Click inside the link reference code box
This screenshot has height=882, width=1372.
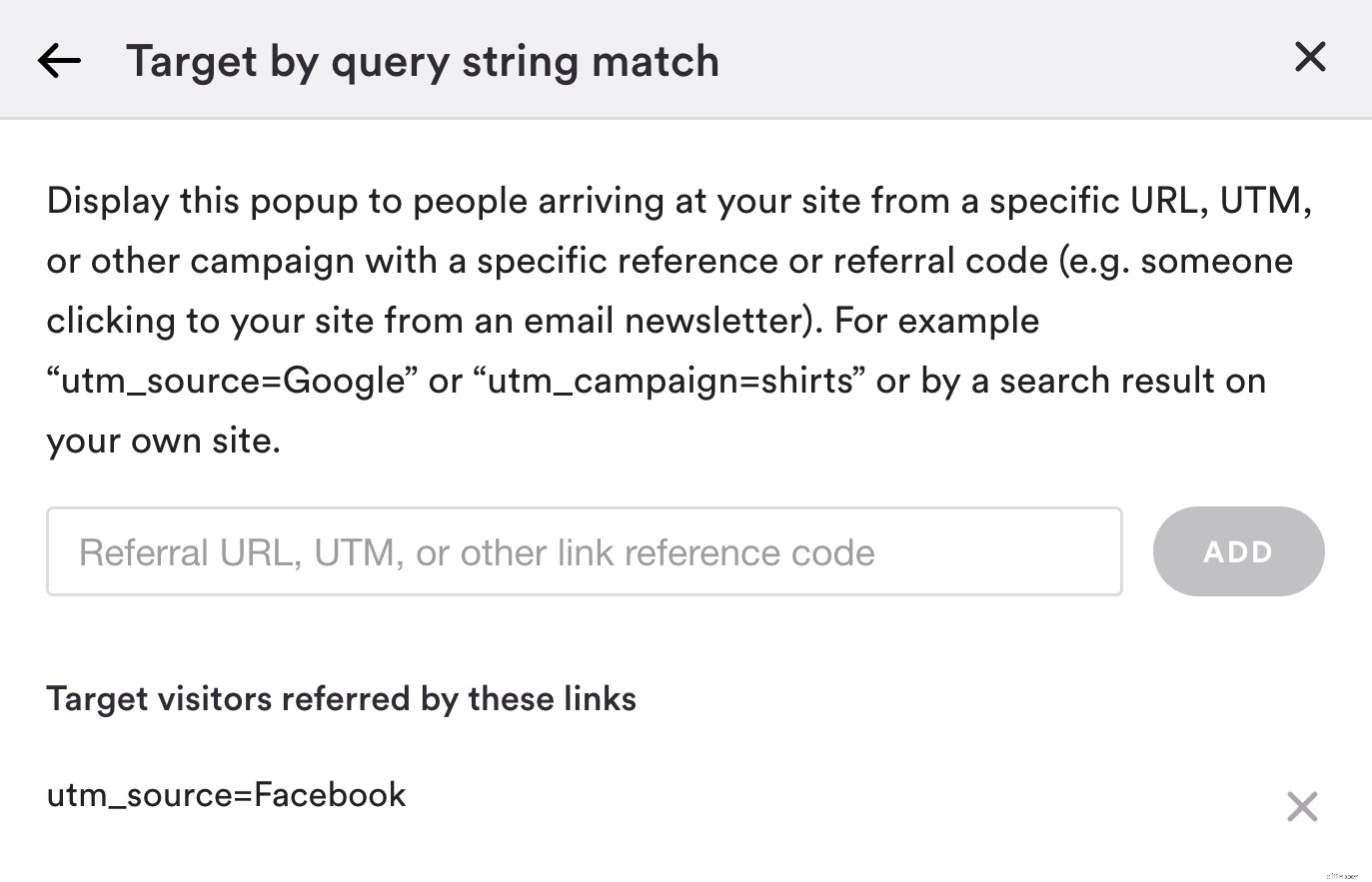point(584,551)
